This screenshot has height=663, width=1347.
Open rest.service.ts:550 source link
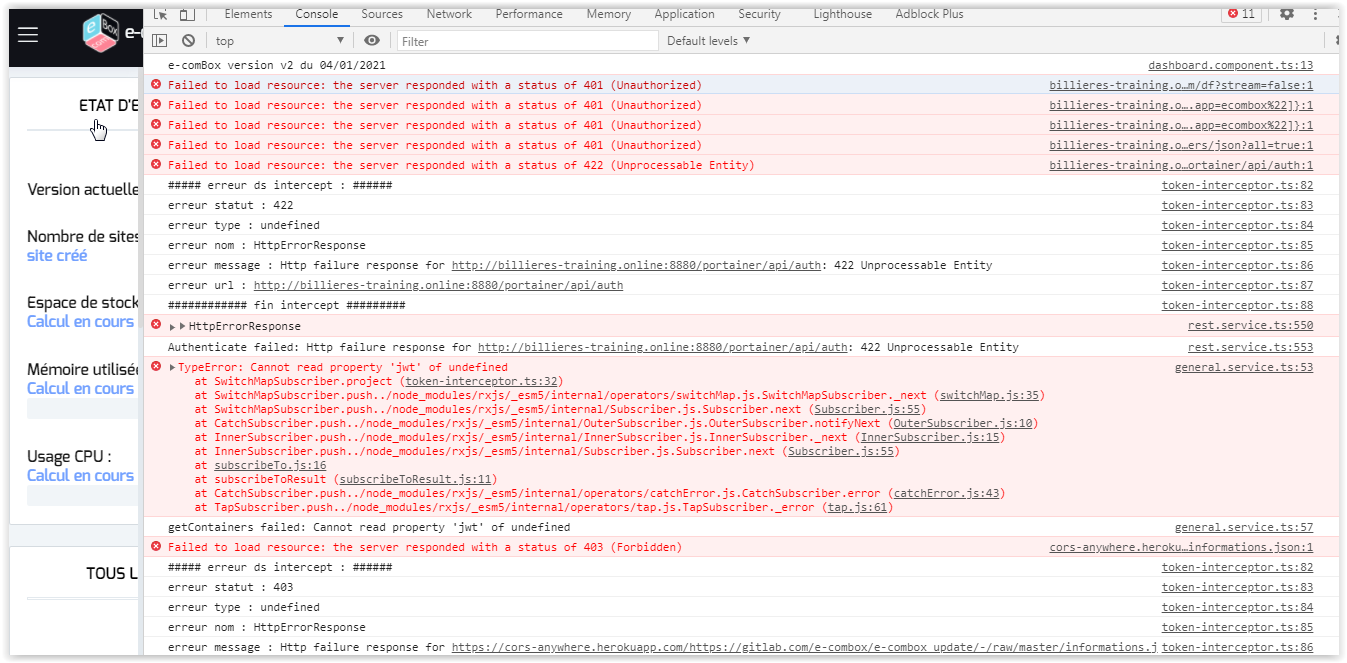point(1250,326)
